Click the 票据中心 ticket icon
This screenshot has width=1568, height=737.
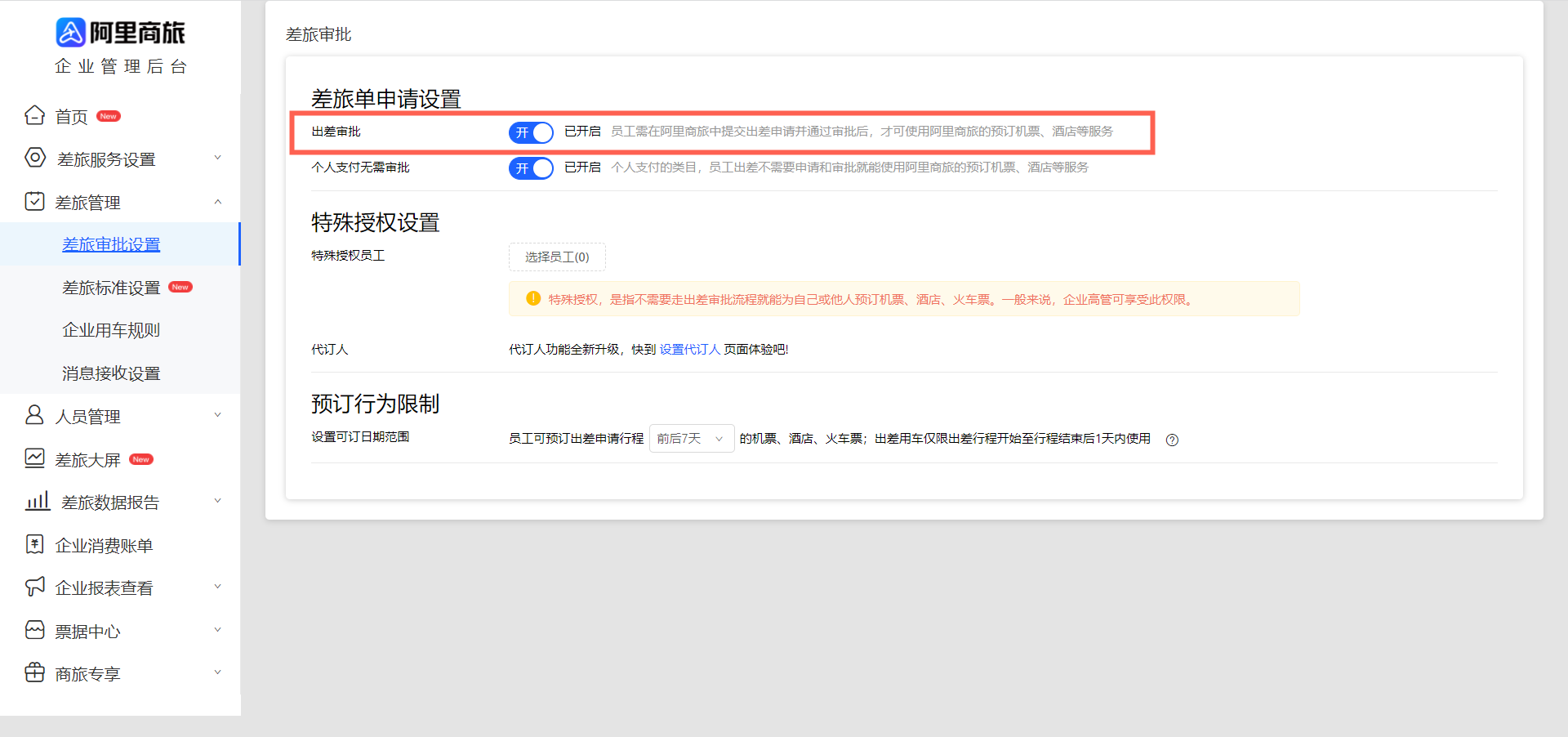34,630
